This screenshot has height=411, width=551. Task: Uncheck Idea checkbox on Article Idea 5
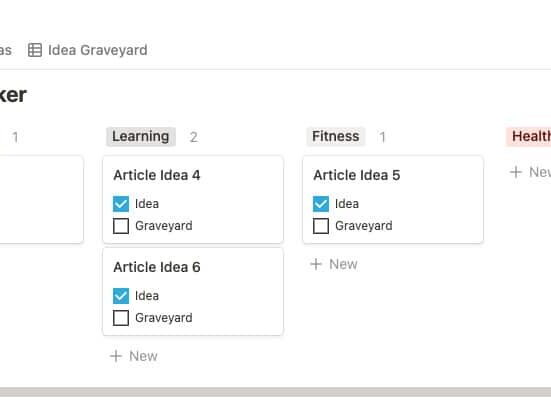pos(321,204)
